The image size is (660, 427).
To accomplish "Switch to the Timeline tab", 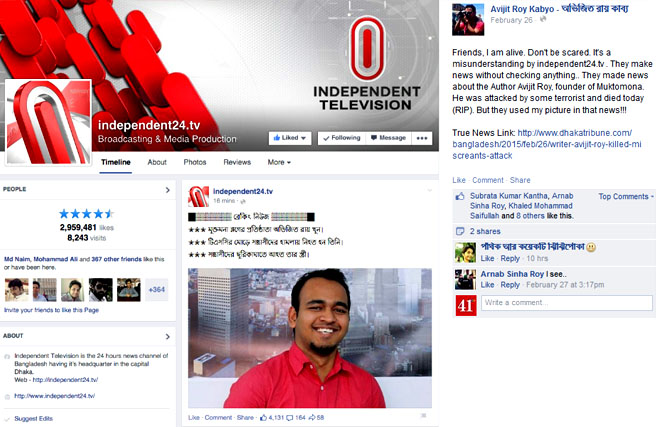I will pos(116,162).
